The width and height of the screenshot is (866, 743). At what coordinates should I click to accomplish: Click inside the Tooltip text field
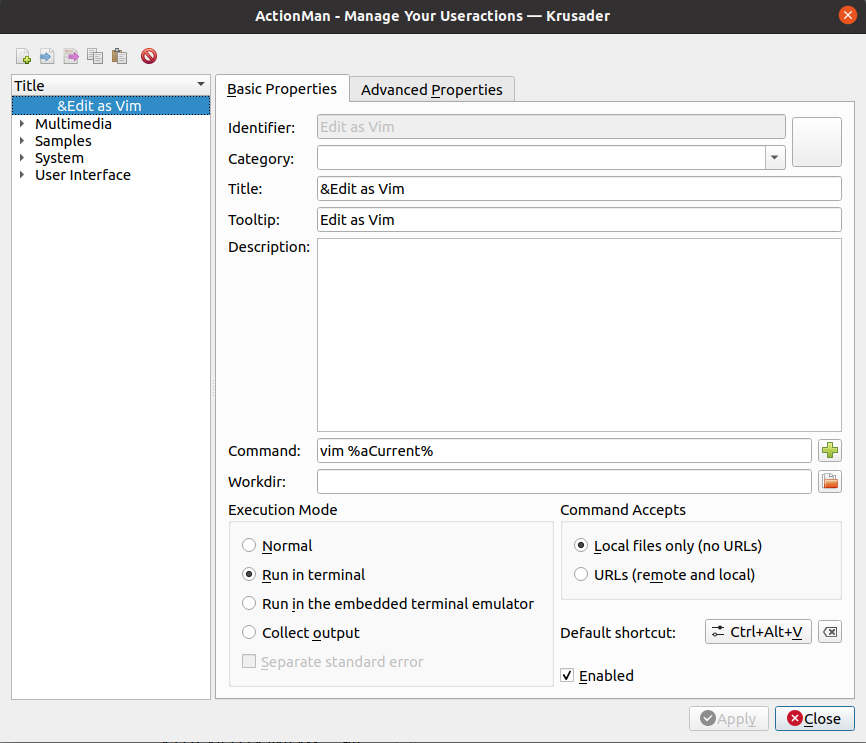[x=579, y=220]
